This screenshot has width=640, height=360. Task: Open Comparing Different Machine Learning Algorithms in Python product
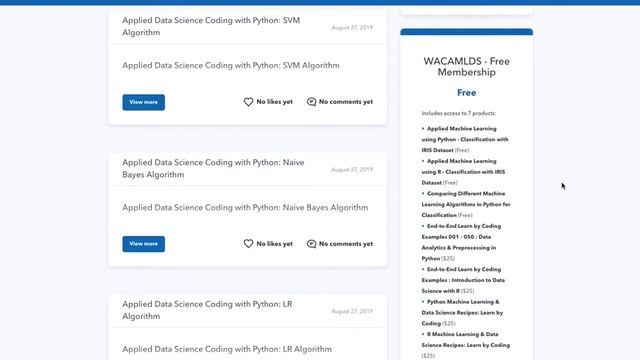466,204
